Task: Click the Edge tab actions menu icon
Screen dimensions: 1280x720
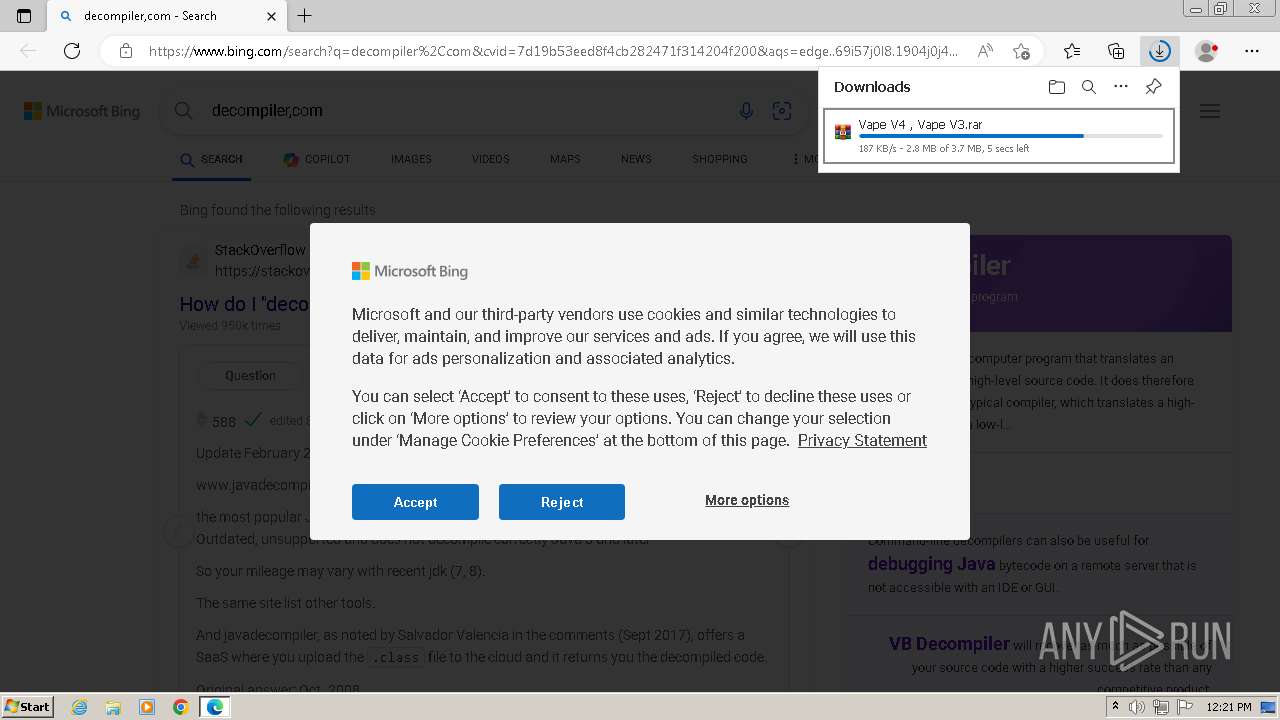Action: point(24,16)
